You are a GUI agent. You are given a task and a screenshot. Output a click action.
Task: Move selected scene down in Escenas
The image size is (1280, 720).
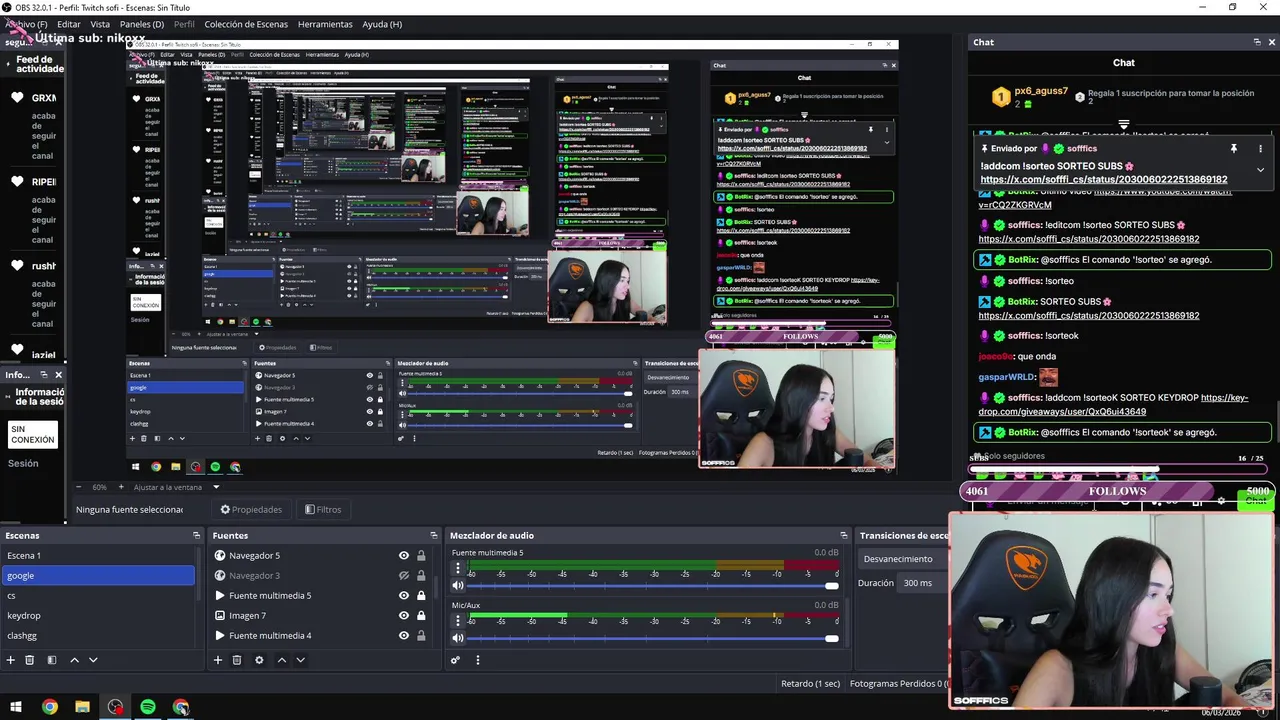pos(93,660)
